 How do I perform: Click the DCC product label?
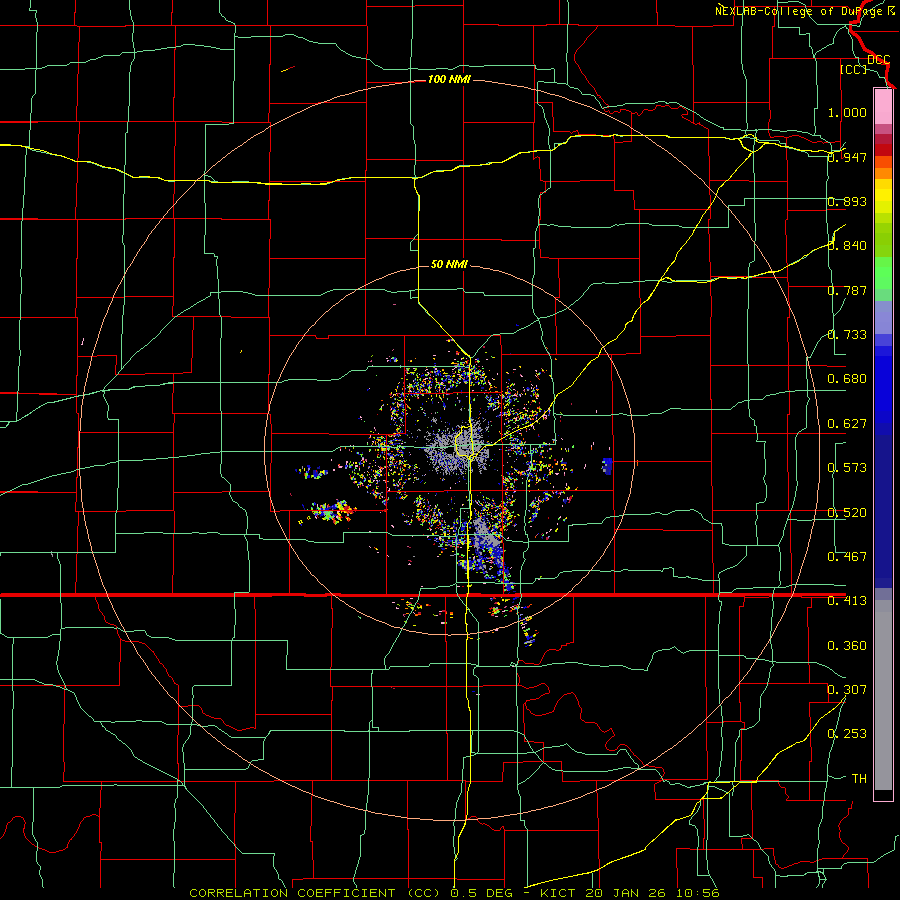coord(878,60)
